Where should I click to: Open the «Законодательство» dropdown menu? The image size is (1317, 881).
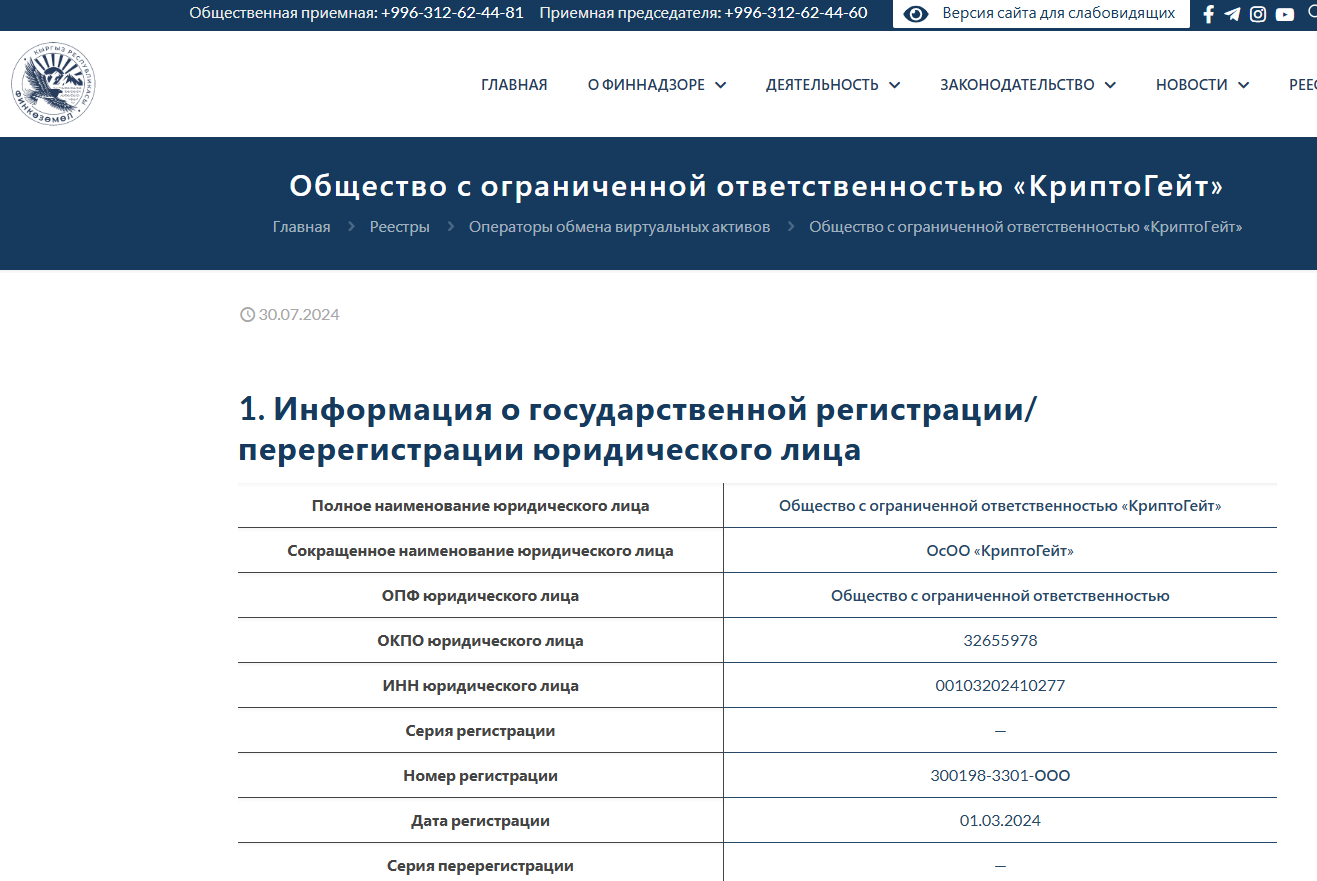(1027, 85)
